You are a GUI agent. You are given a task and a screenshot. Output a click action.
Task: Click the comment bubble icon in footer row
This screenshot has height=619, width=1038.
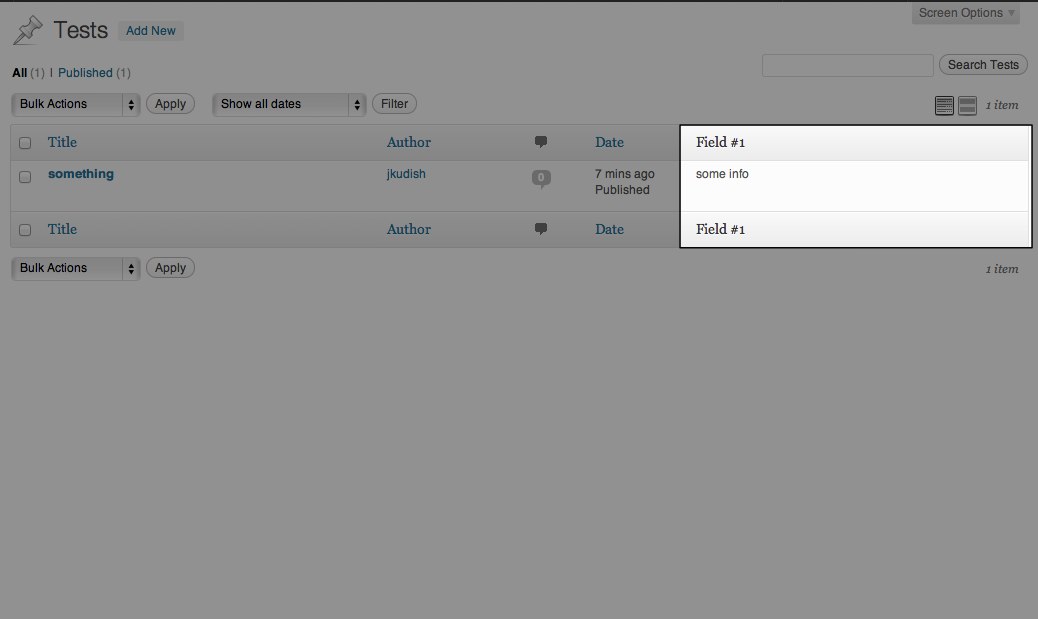[x=541, y=229]
